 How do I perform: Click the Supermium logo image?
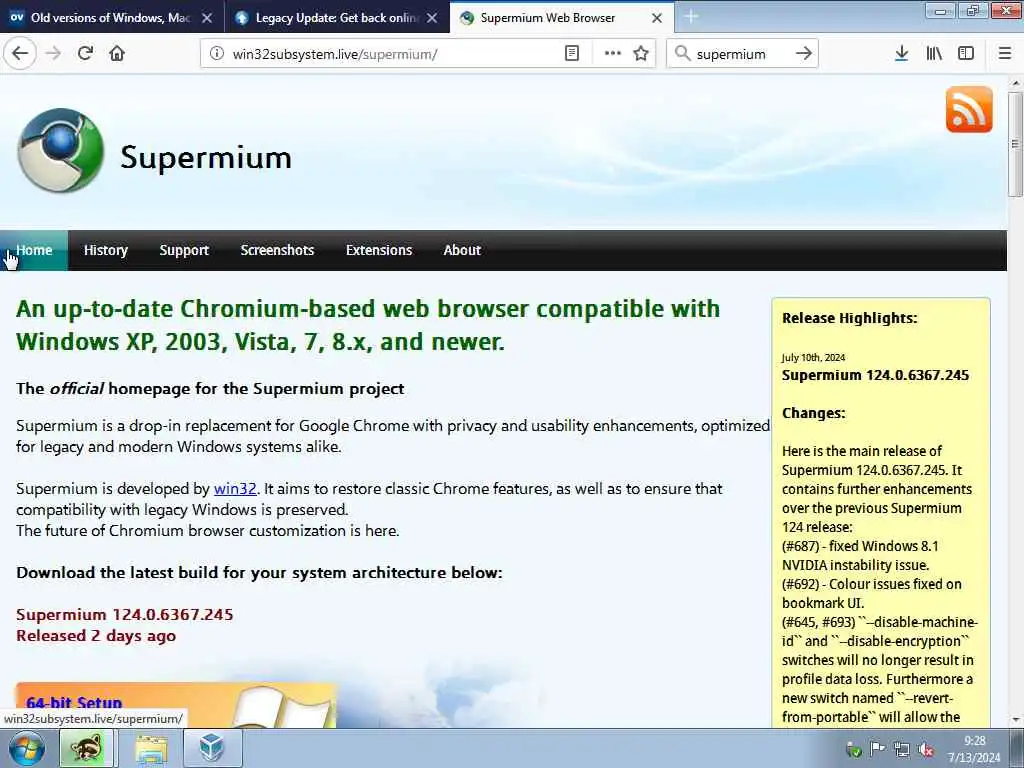tap(61, 151)
